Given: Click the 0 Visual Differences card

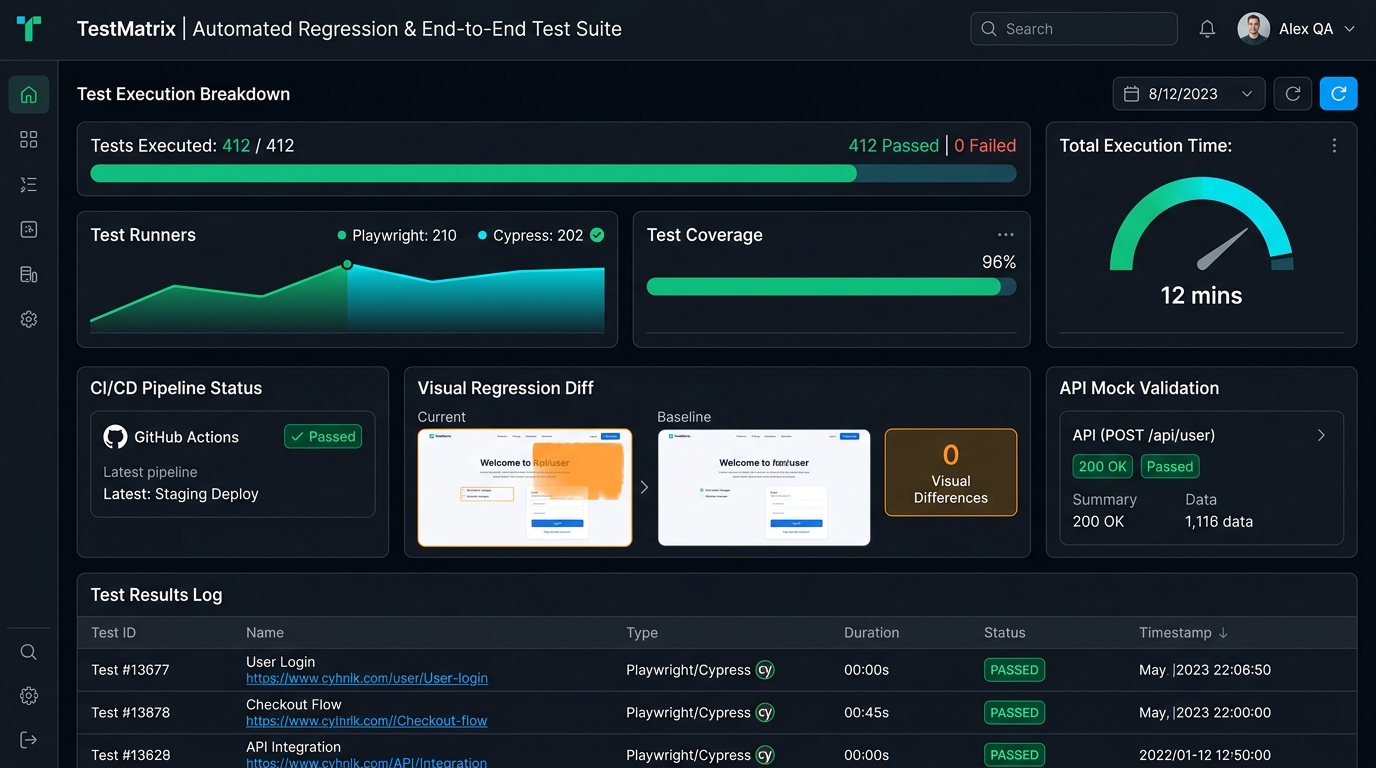Looking at the screenshot, I should [951, 473].
